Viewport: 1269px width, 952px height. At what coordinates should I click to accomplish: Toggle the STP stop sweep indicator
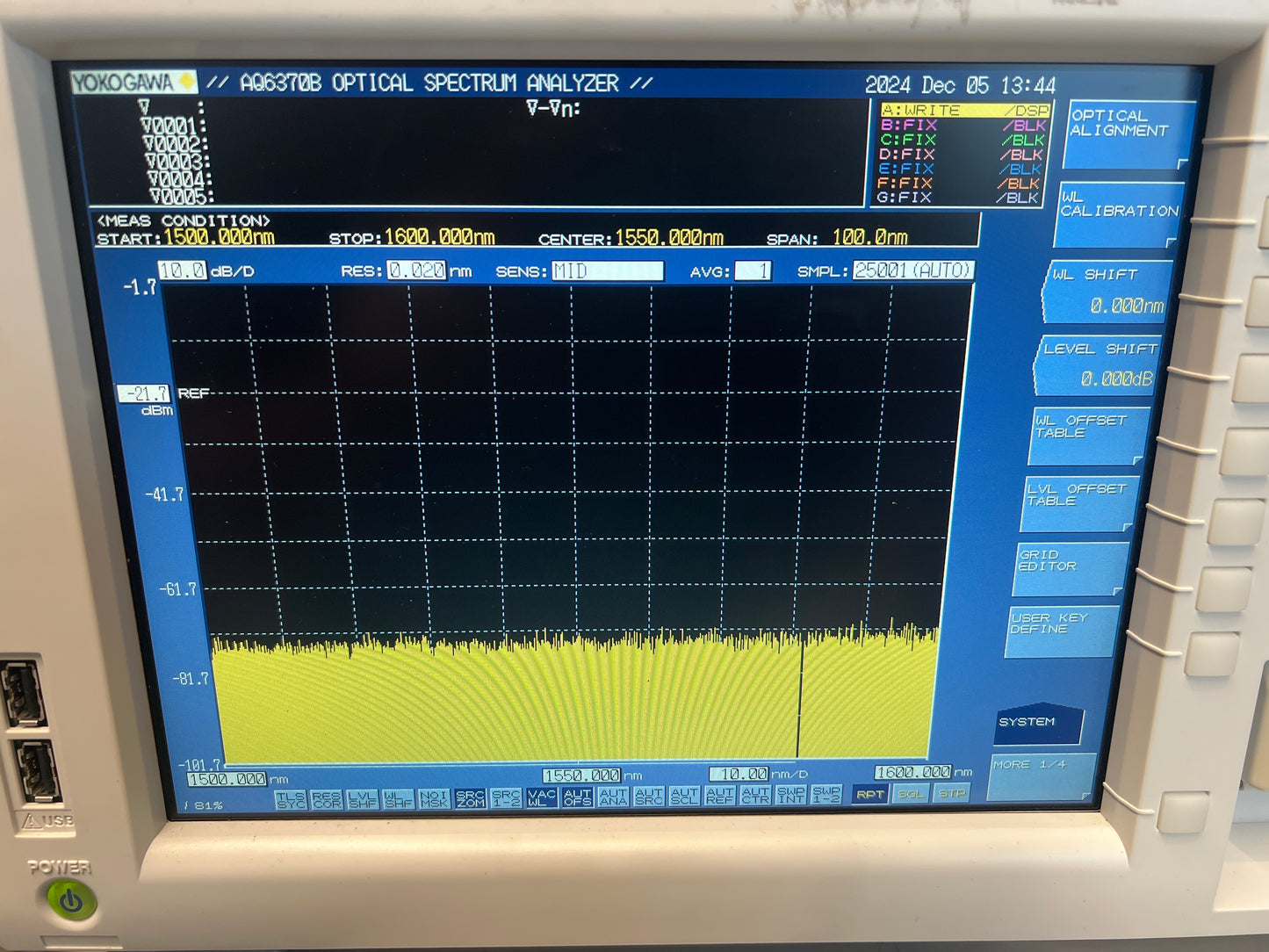pos(952,793)
